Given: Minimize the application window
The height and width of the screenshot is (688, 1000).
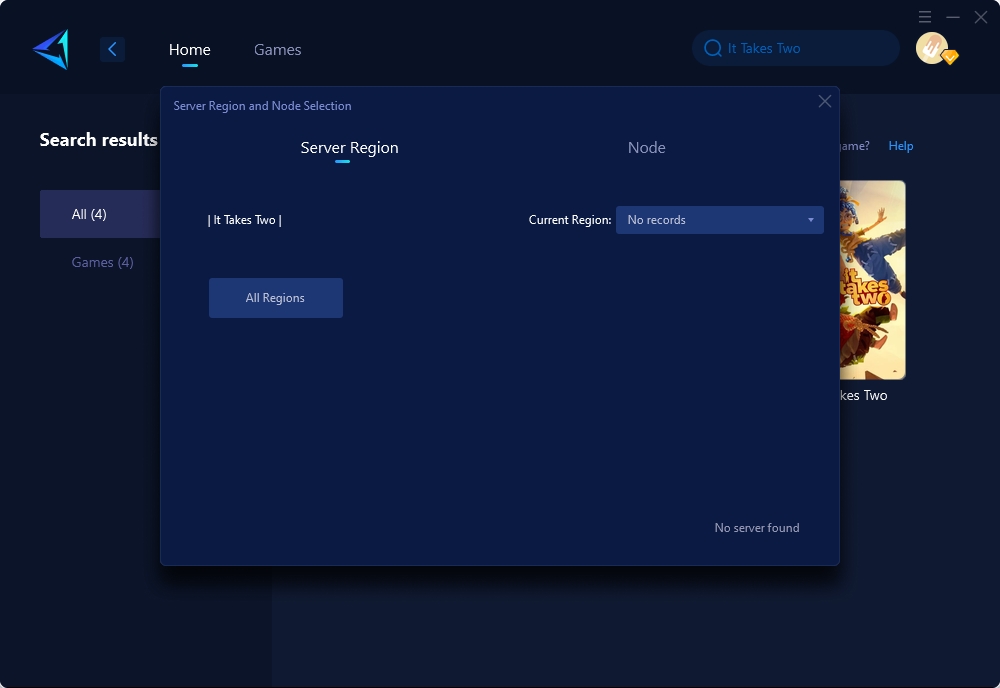Looking at the screenshot, I should point(953,17).
